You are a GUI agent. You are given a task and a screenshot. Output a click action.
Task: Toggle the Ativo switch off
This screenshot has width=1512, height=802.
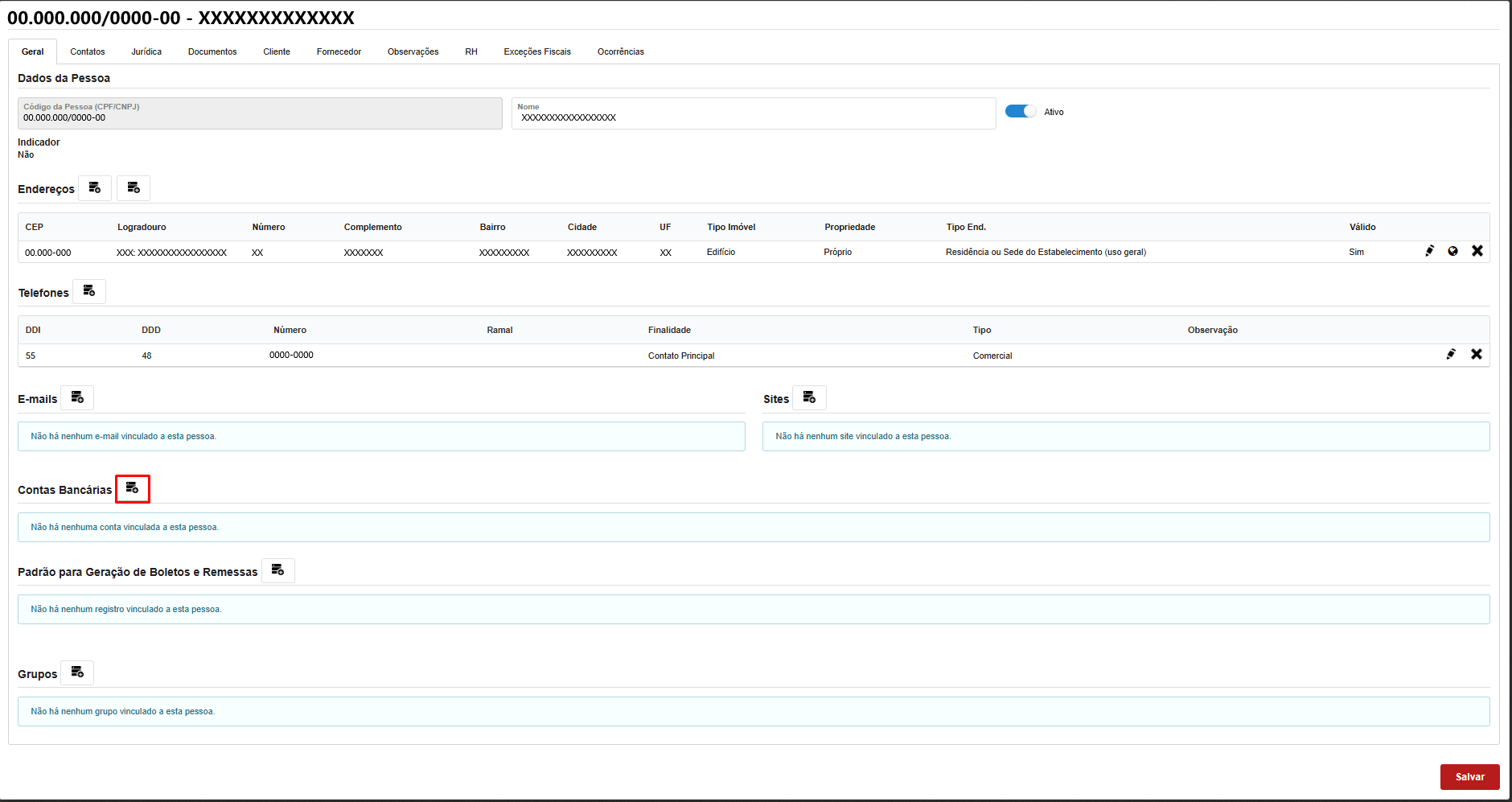pyautogui.click(x=1020, y=112)
